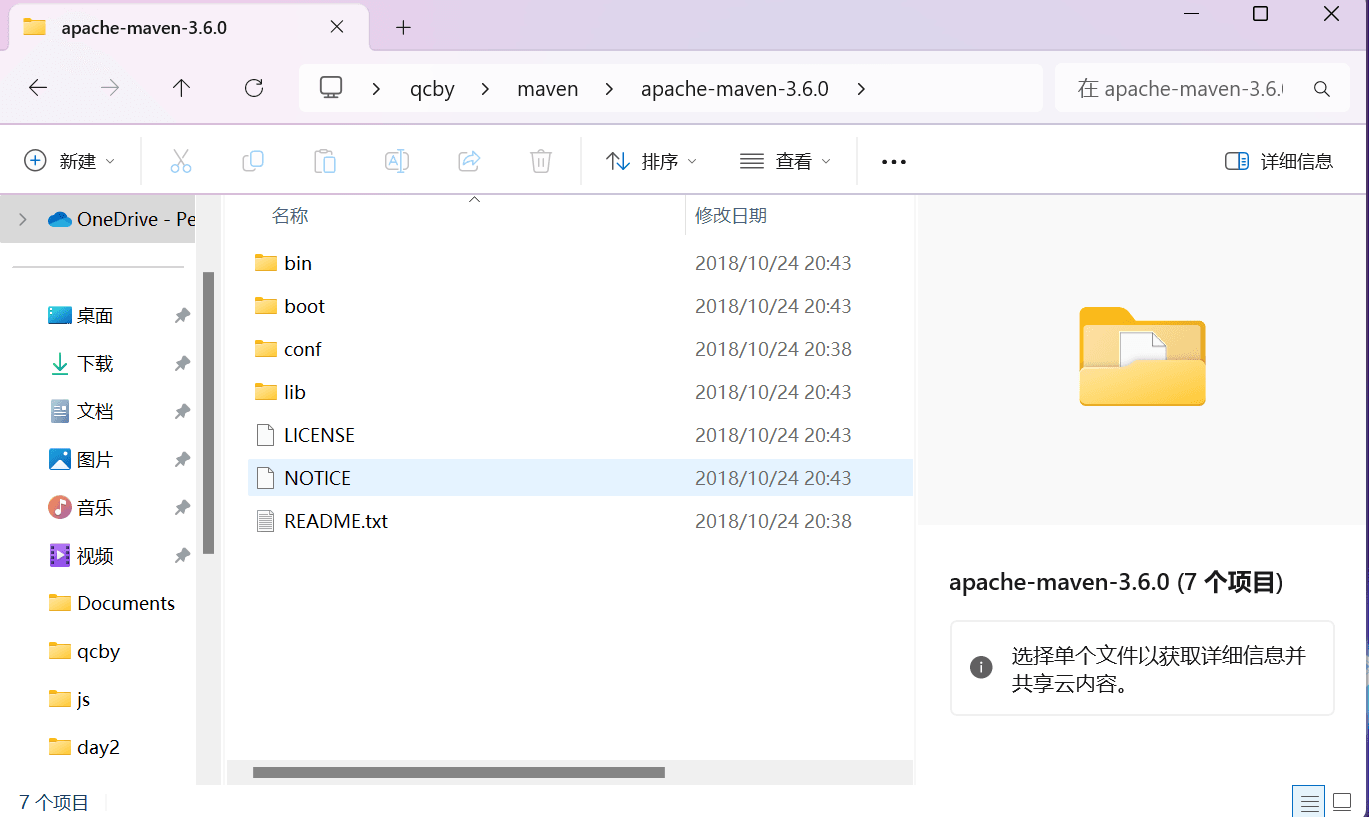Close the apache-maven-3.6.0 tab
Screen dimensions: 1369x817
[337, 27]
